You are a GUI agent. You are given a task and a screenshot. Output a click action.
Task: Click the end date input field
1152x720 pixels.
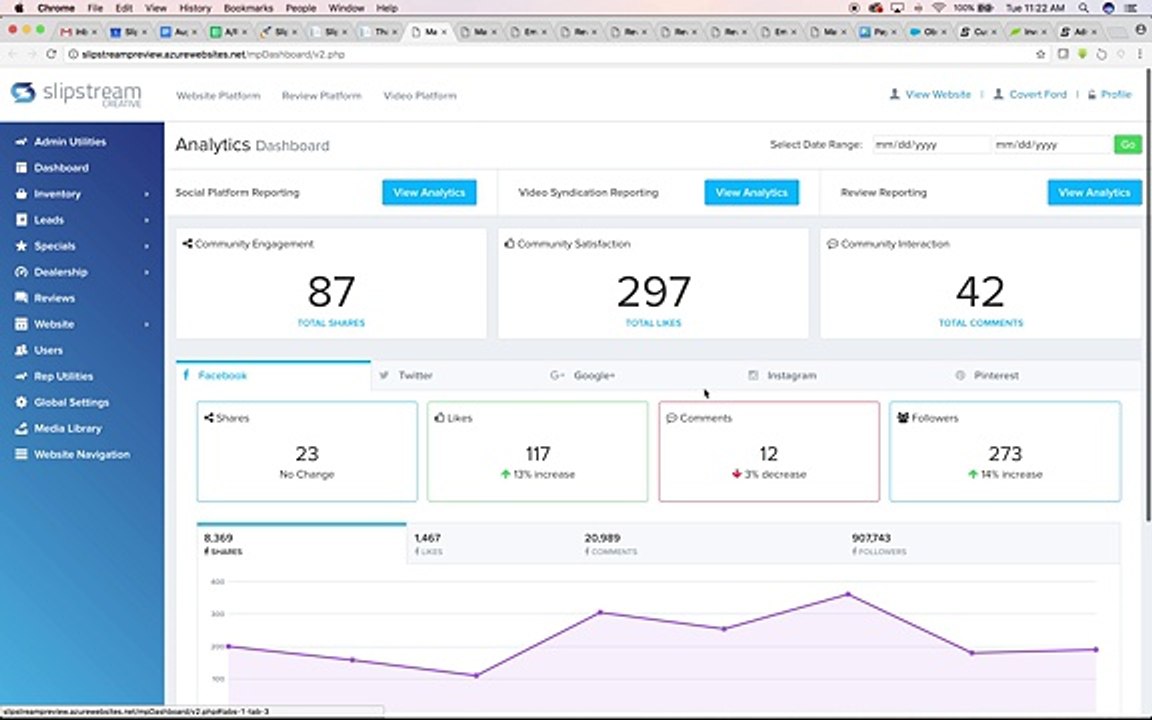(1051, 145)
